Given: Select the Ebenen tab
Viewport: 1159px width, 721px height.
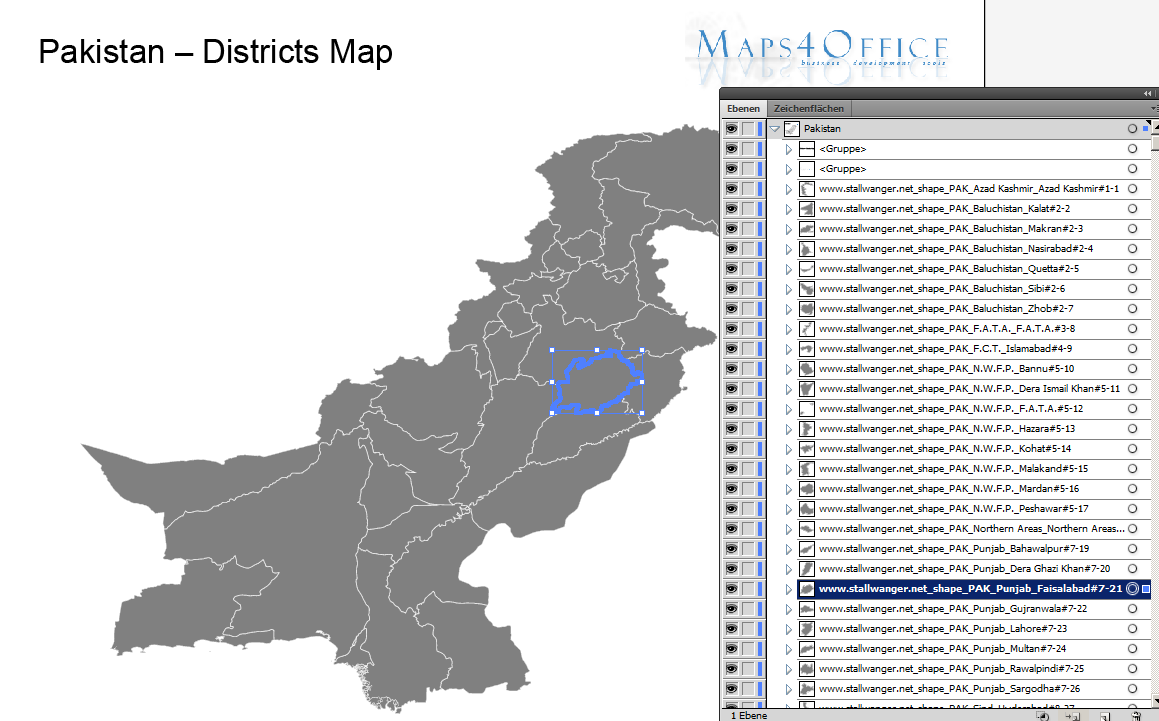Looking at the screenshot, I should [x=744, y=107].
